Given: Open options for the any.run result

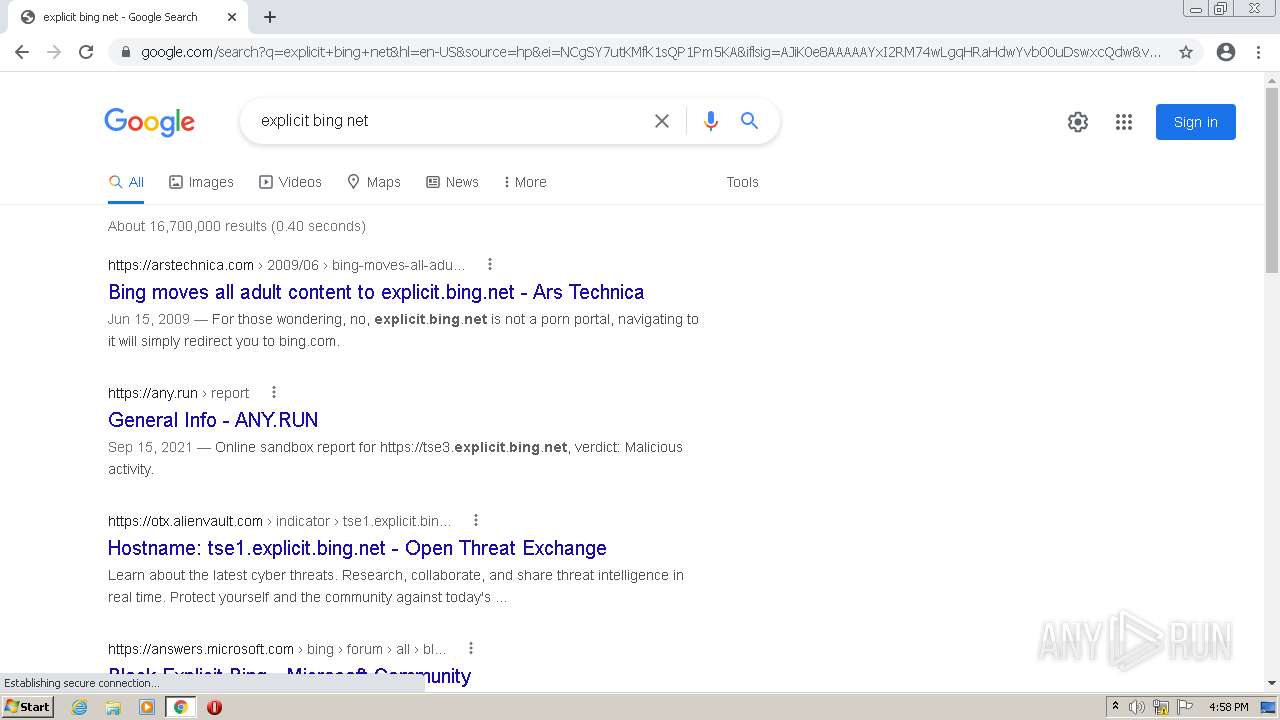Looking at the screenshot, I should pyautogui.click(x=274, y=393).
